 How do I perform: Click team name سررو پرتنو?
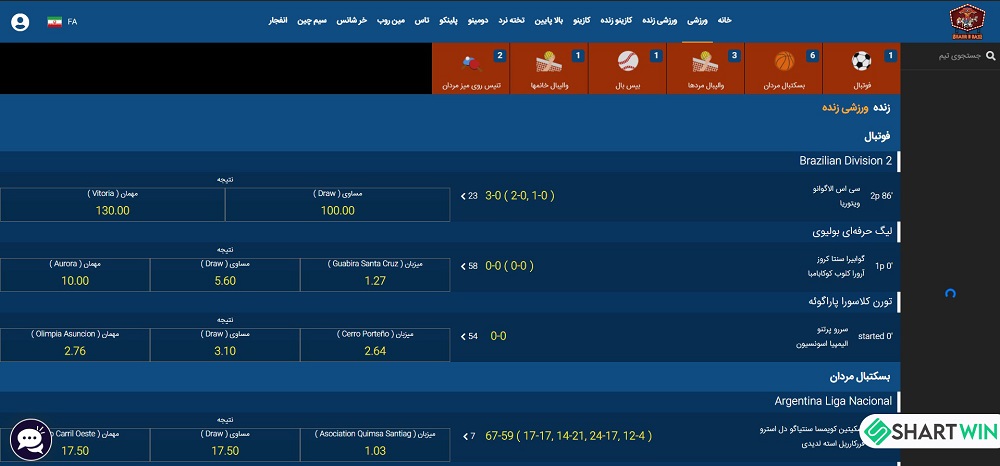pyautogui.click(x=830, y=329)
